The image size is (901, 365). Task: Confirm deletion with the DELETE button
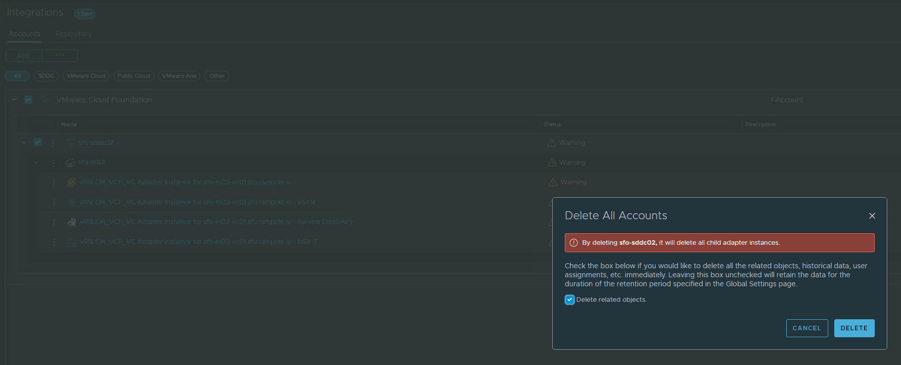pos(854,328)
